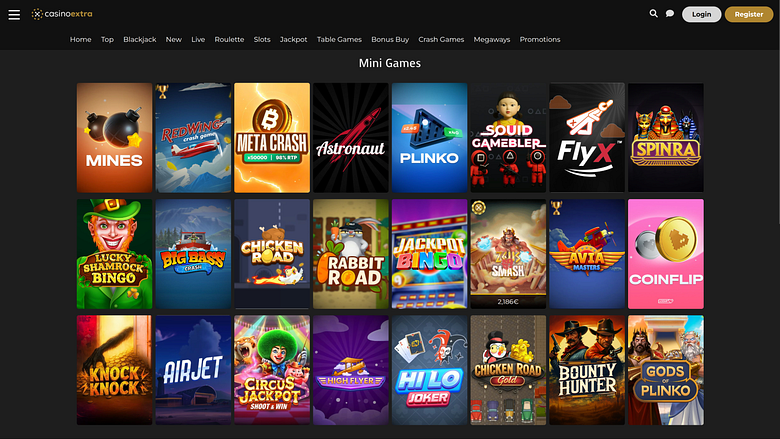This screenshot has height=439, width=780.
Task: Launch the Mines game tile
Action: (x=114, y=138)
